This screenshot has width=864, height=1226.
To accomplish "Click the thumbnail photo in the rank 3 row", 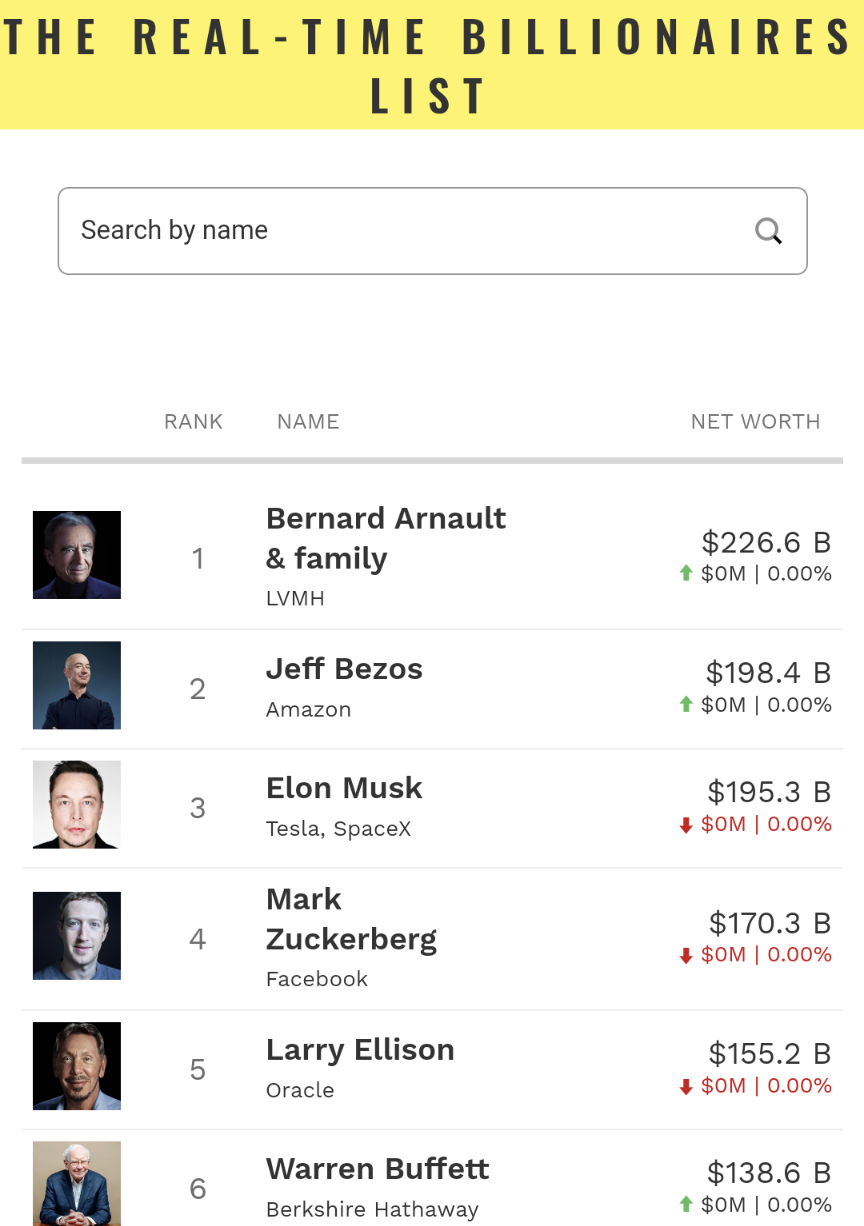I will [77, 805].
